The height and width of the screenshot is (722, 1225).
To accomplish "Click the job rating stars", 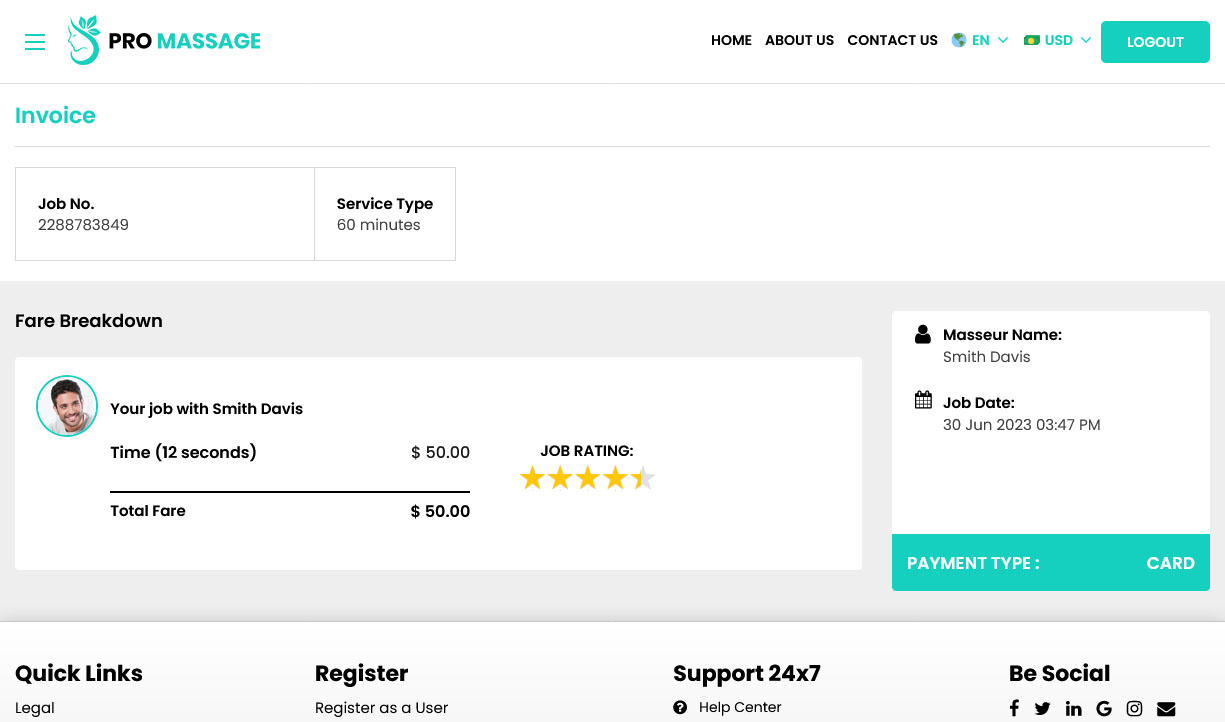I will [x=587, y=478].
